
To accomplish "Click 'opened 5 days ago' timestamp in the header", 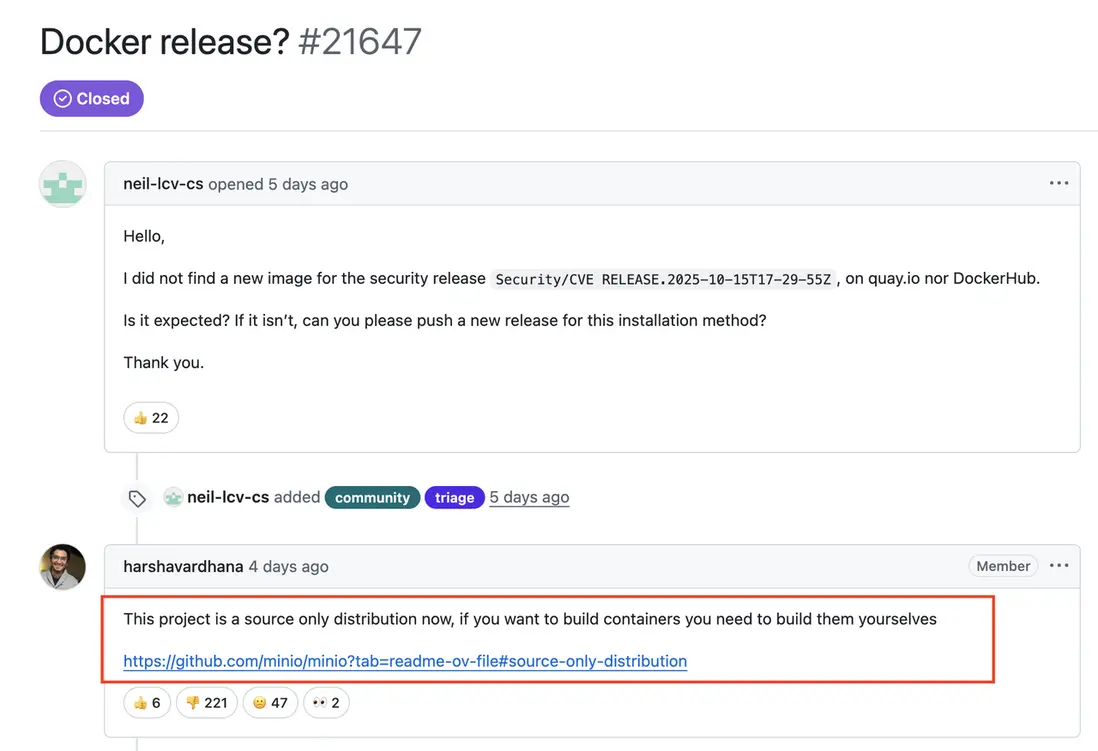I will click(308, 184).
